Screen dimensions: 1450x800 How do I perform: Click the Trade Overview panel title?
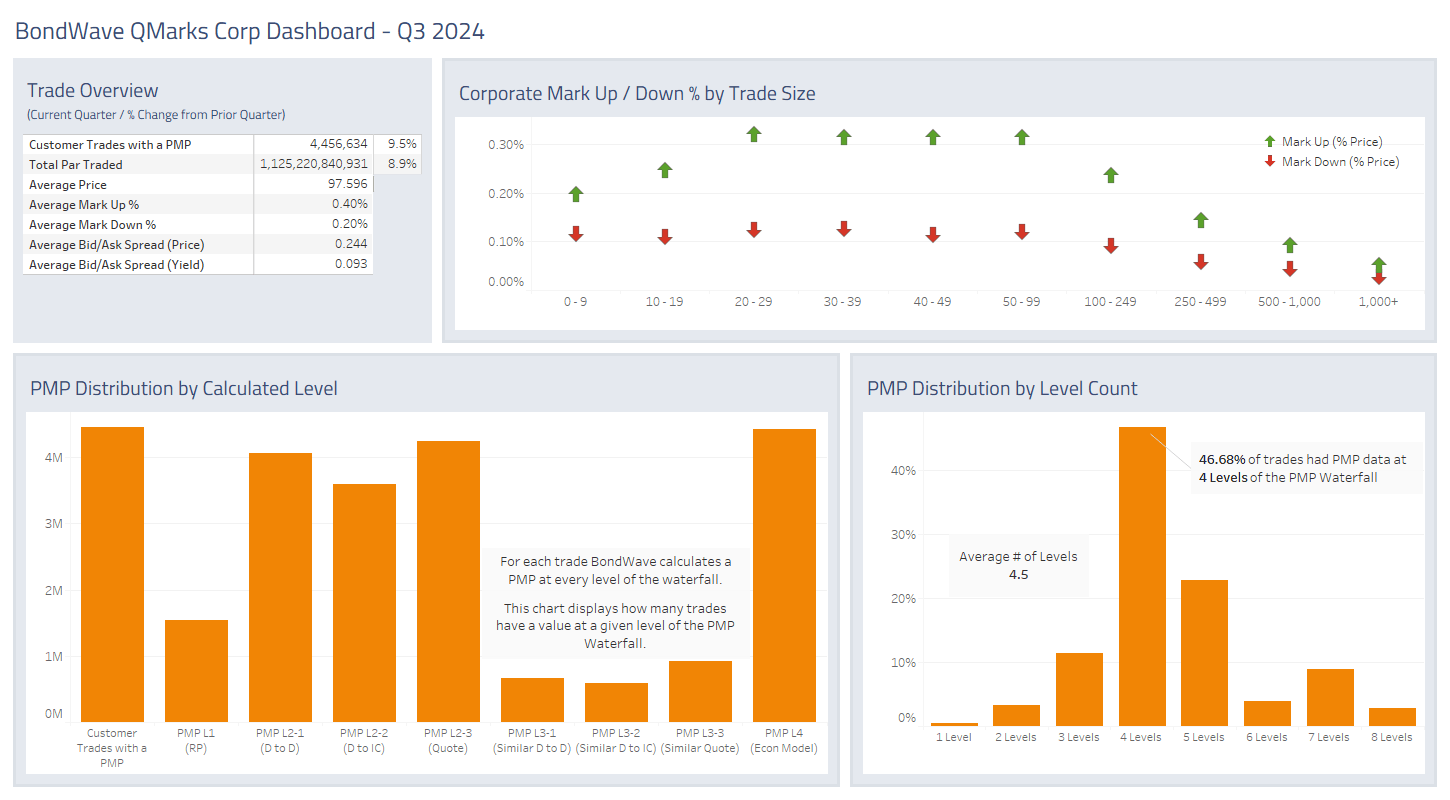(x=93, y=91)
